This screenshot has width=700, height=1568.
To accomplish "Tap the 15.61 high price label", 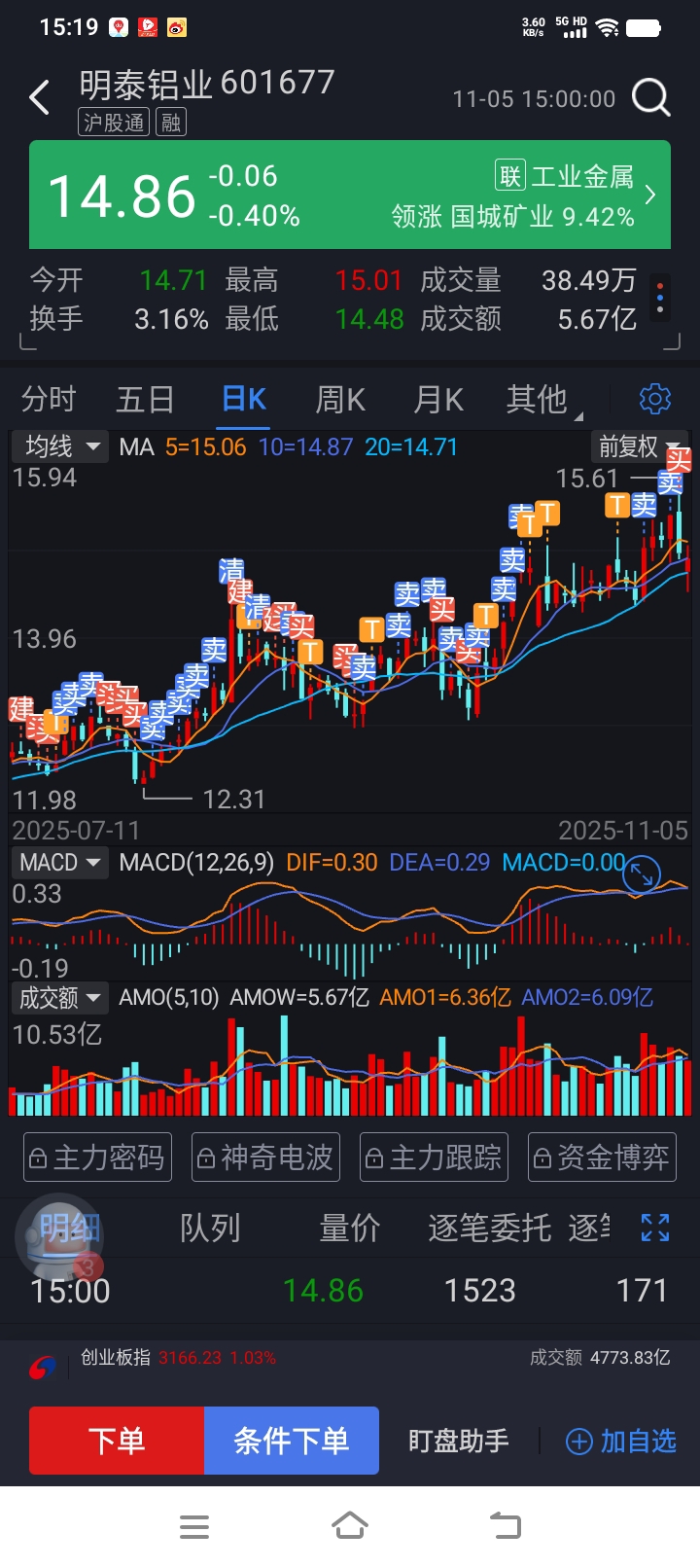I will [587, 479].
